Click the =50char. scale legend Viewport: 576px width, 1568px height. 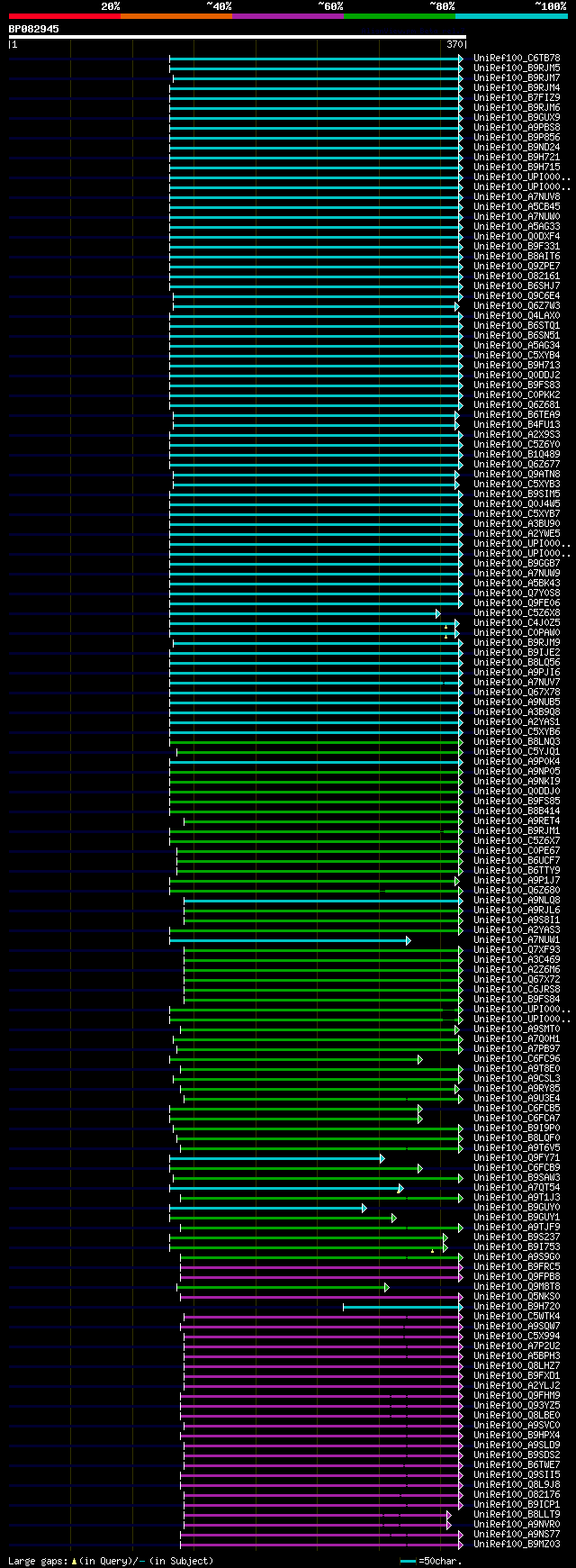(x=431, y=1561)
